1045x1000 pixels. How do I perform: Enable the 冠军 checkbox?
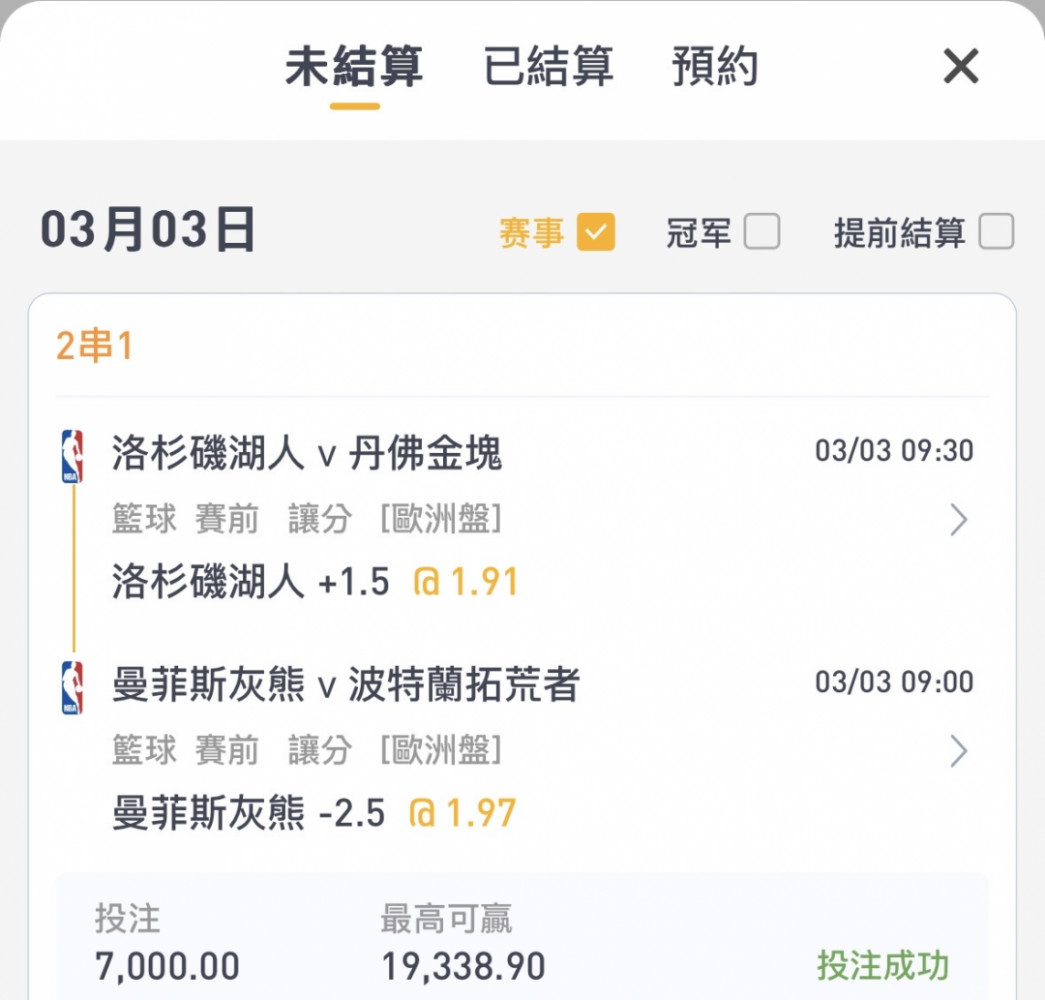coord(762,231)
